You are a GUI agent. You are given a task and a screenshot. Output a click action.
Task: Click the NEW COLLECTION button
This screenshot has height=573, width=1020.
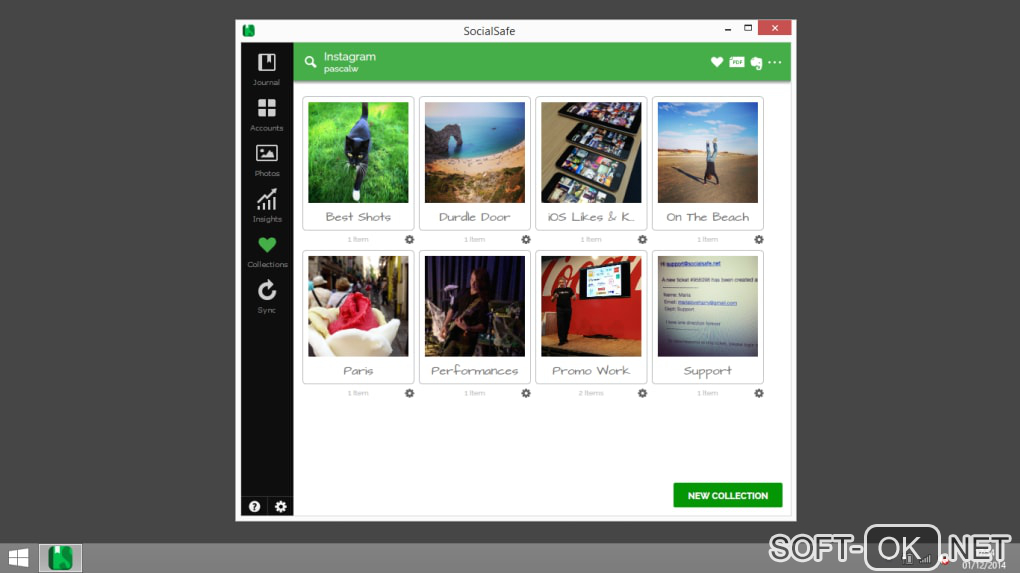[x=728, y=495]
